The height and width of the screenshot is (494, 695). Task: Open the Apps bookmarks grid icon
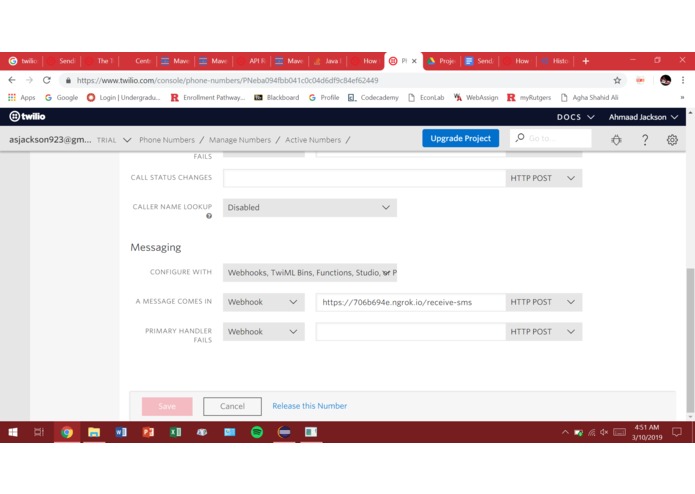tap(12, 97)
